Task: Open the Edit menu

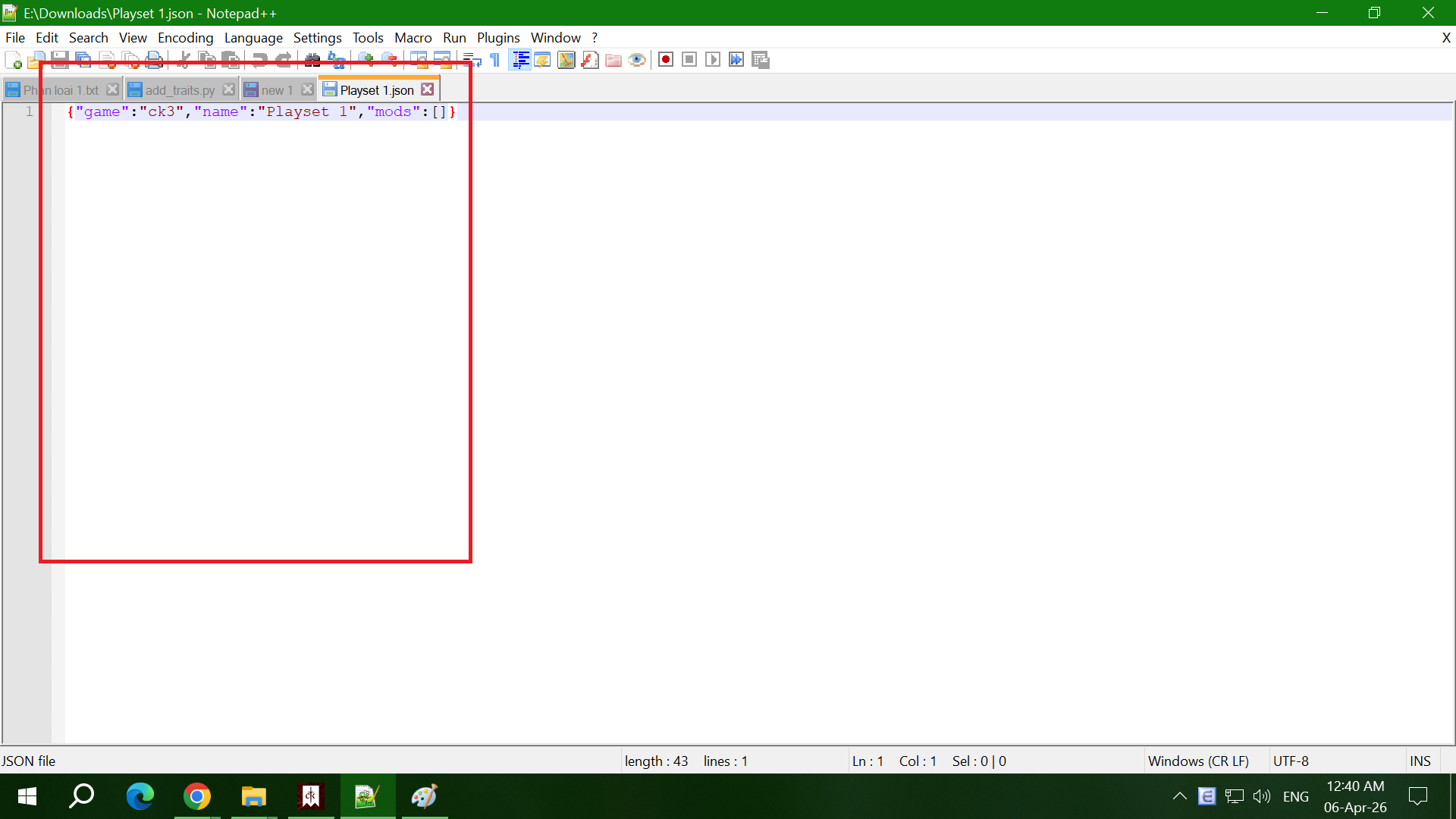Action: (47, 38)
